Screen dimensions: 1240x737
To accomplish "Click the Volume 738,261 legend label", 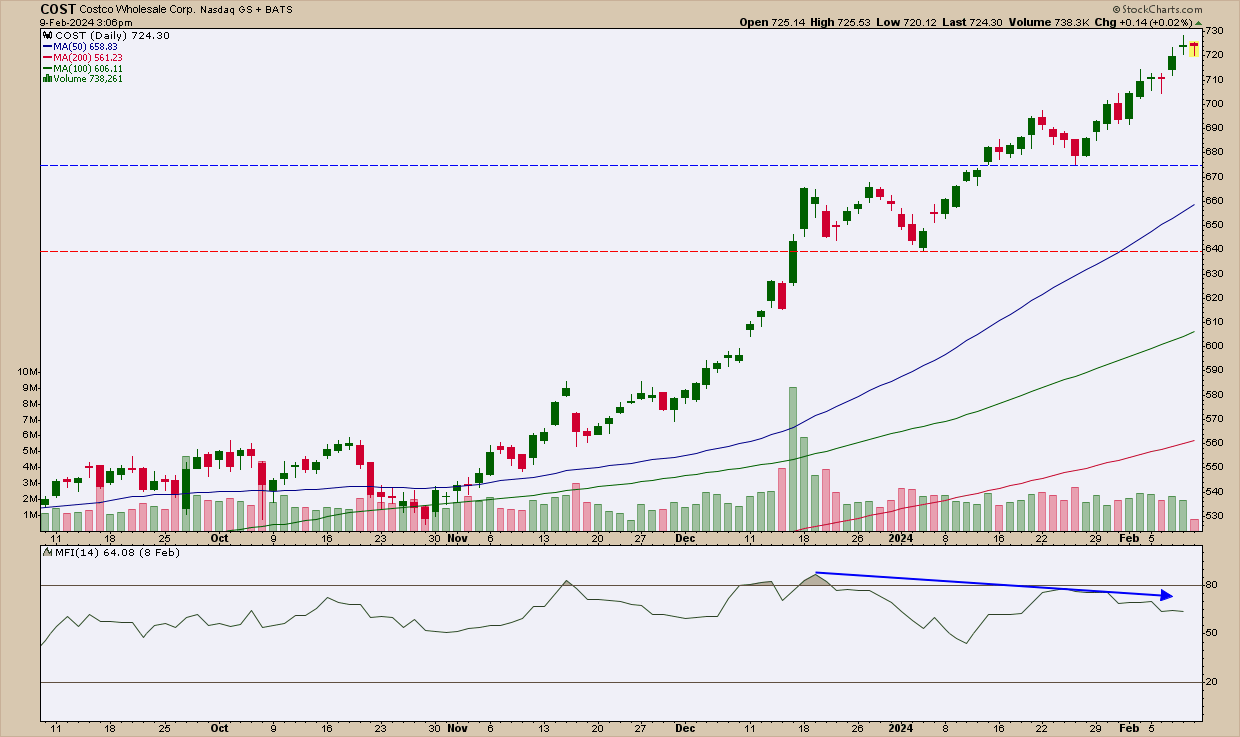I will 87,79.
